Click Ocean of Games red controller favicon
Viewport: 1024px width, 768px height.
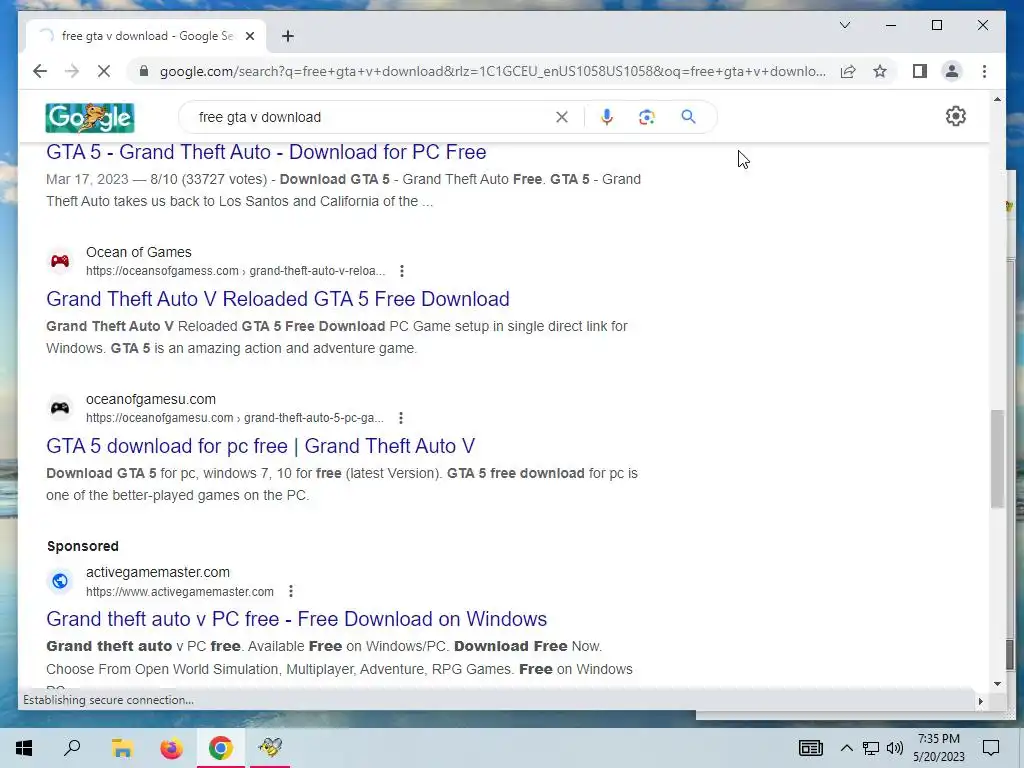pos(60,261)
